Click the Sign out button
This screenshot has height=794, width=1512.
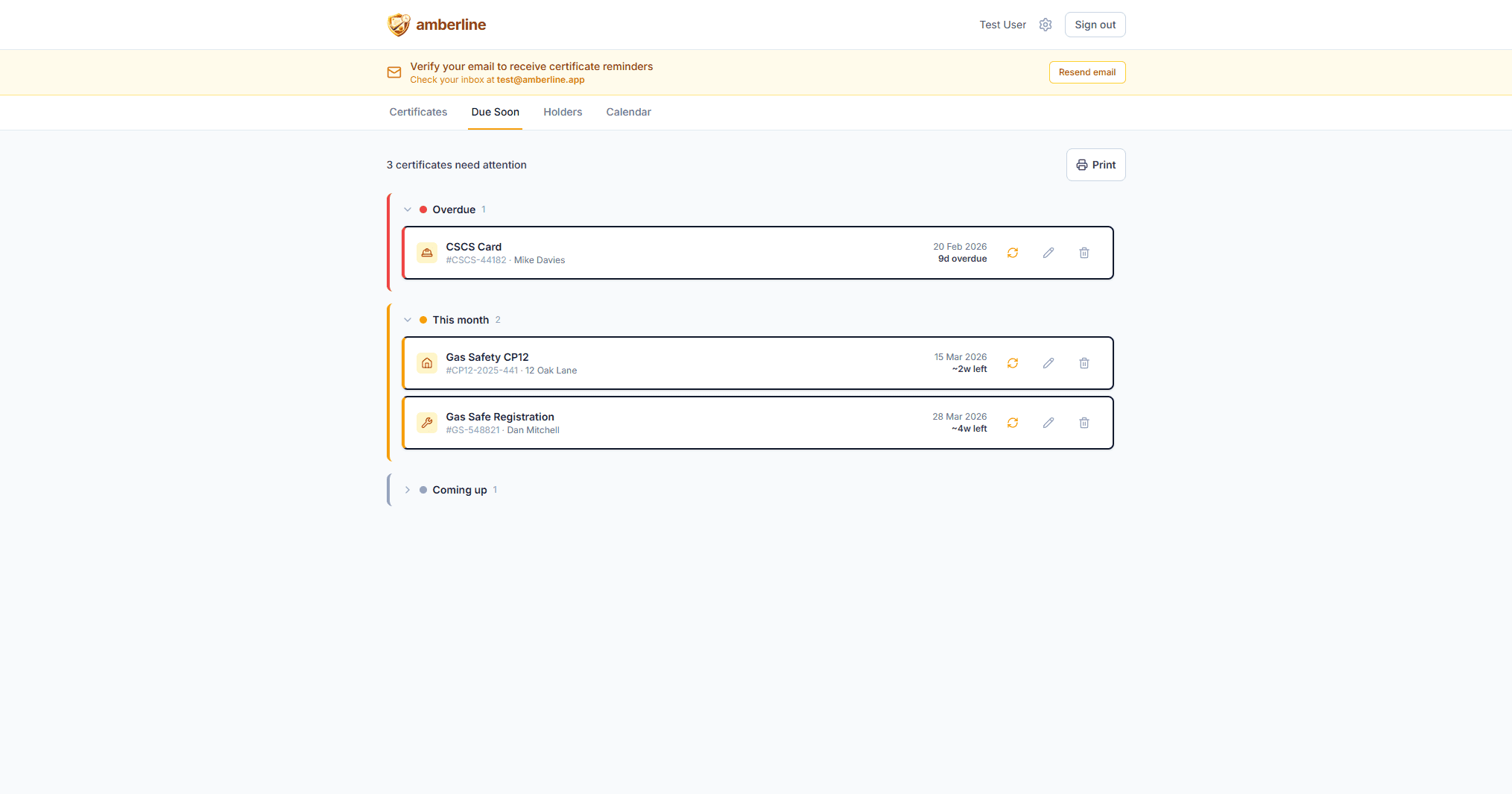coord(1095,25)
